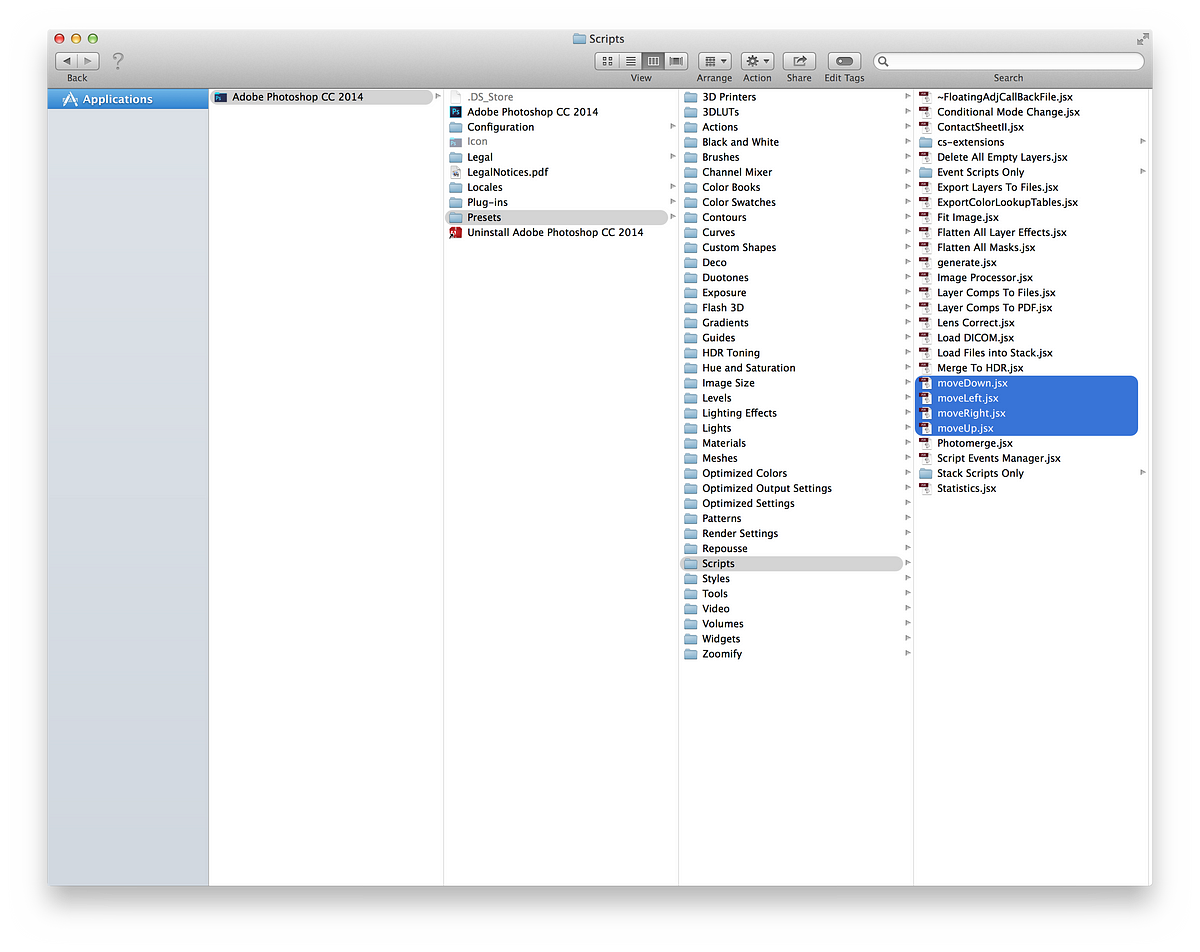Open the 3D Printers folder
The width and height of the screenshot is (1200, 952).
[729, 97]
